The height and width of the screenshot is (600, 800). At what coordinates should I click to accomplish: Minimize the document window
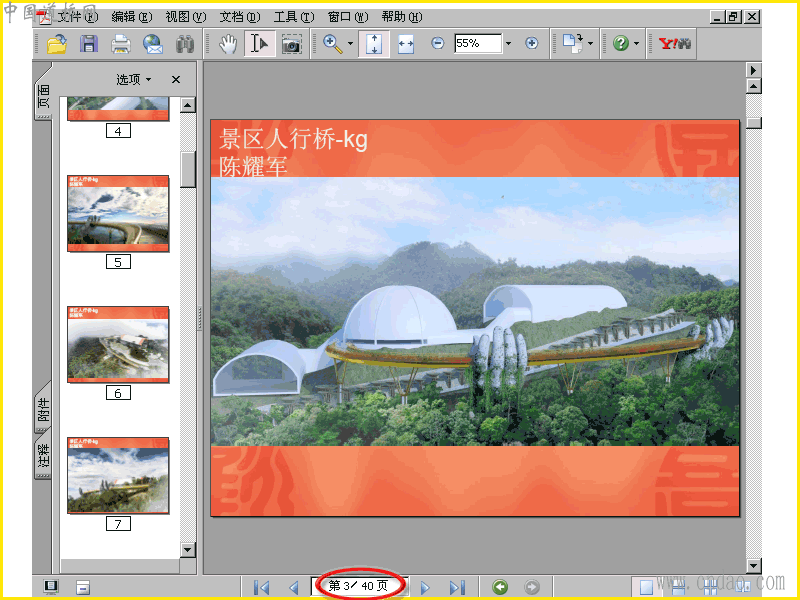tap(717, 17)
